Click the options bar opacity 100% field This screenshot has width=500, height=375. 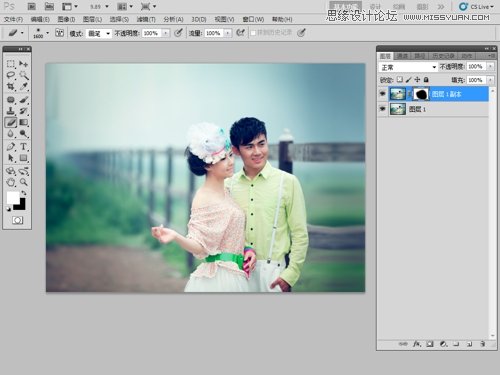153,33
